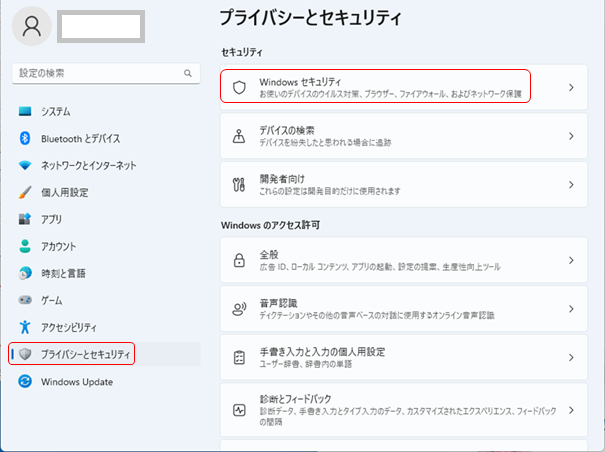Click the lock icon beside 全般
This screenshot has width=605, height=452.
239,260
